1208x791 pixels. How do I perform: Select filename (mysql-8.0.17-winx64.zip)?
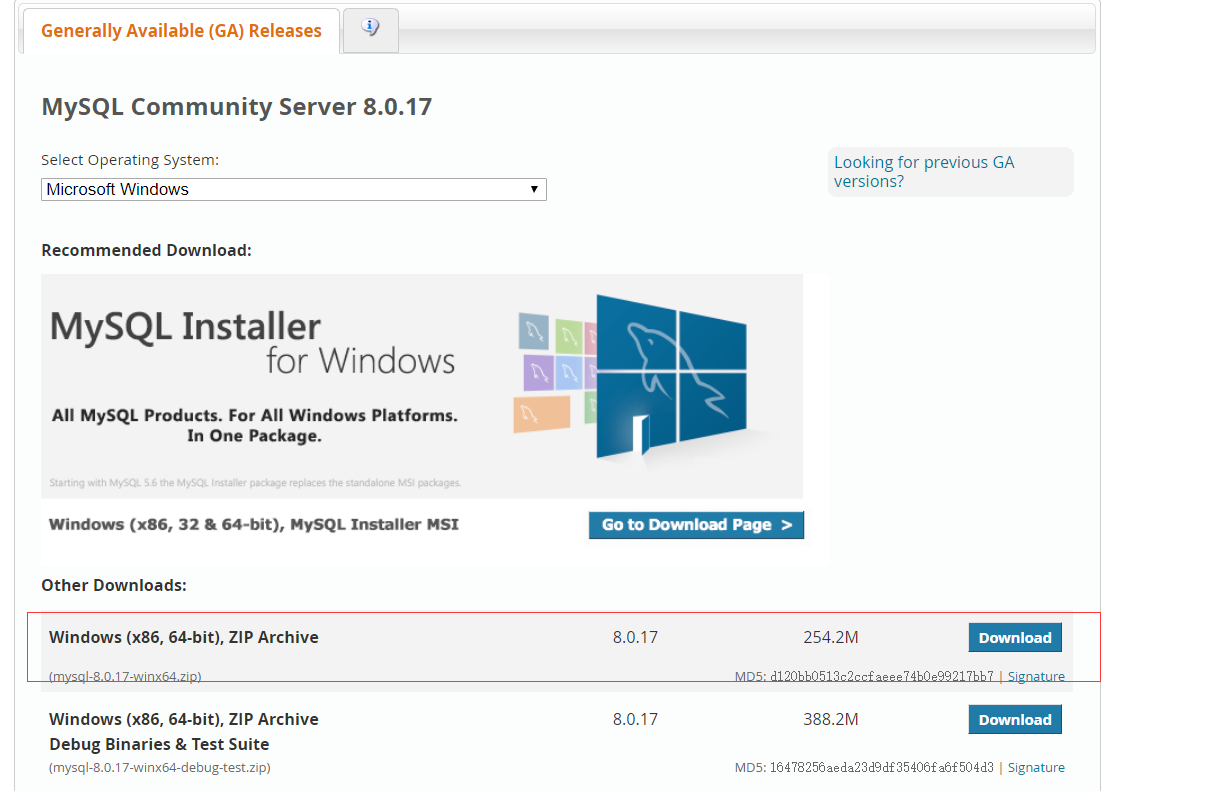tap(125, 677)
